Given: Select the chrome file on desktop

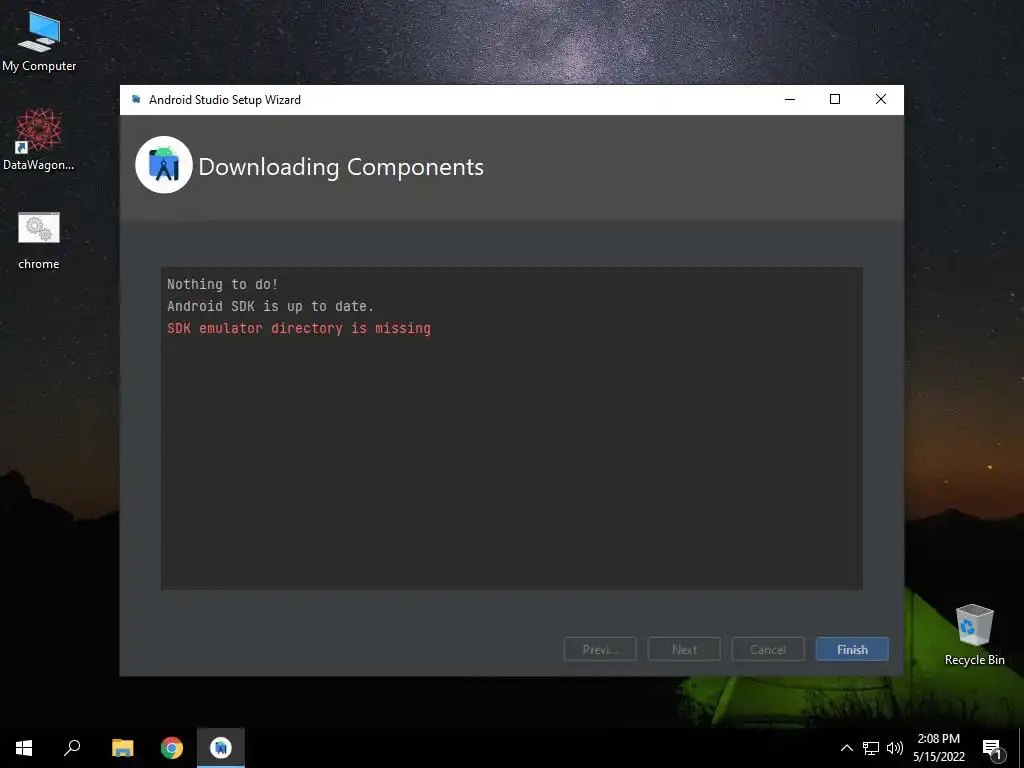Looking at the screenshot, I should click(39, 240).
